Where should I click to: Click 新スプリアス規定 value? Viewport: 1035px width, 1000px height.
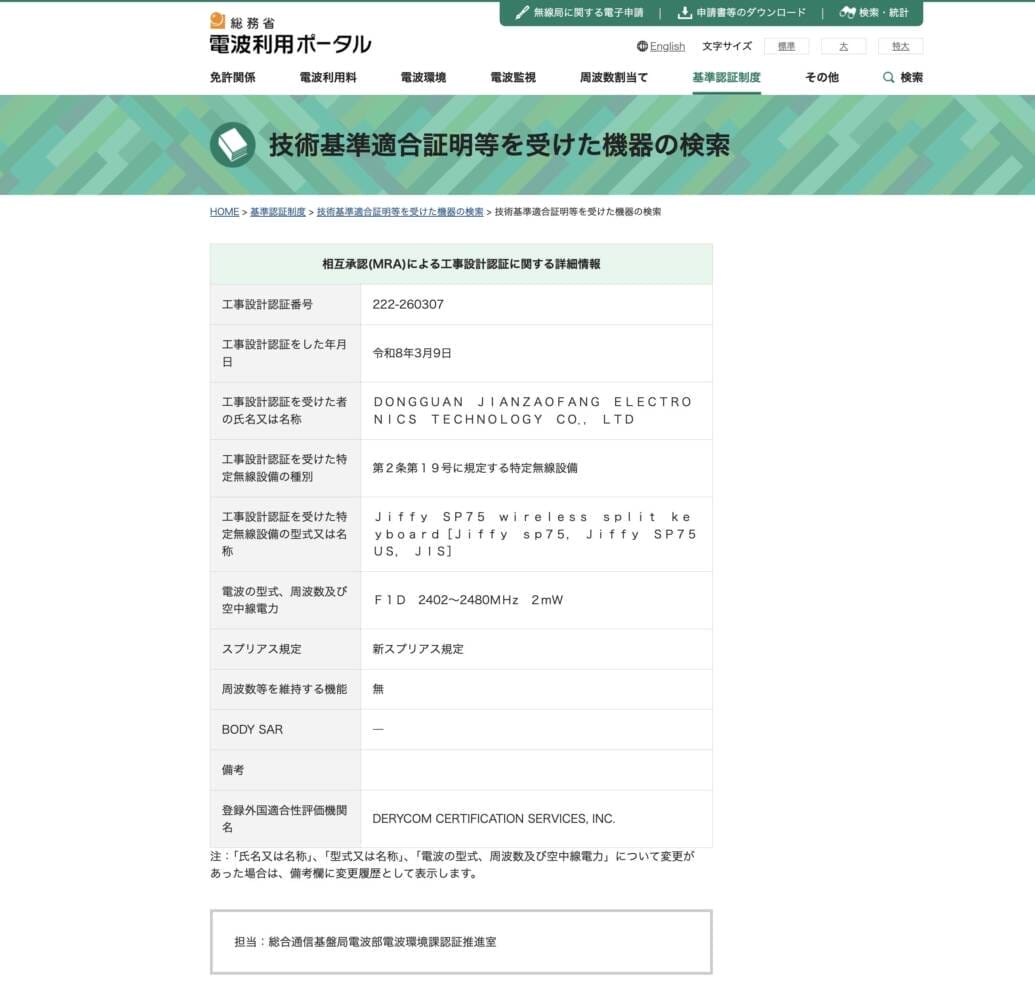pos(418,649)
